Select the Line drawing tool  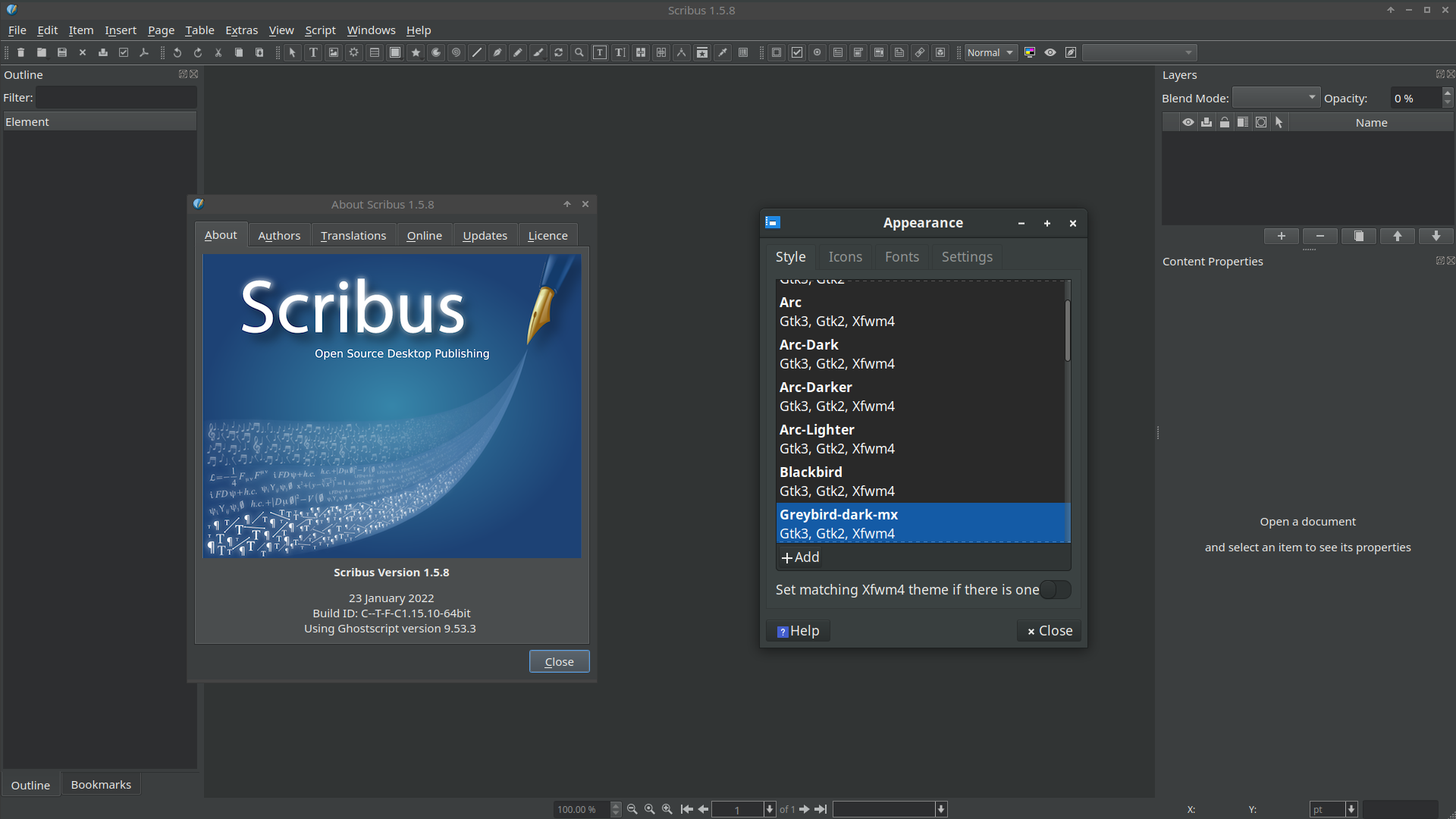click(477, 52)
